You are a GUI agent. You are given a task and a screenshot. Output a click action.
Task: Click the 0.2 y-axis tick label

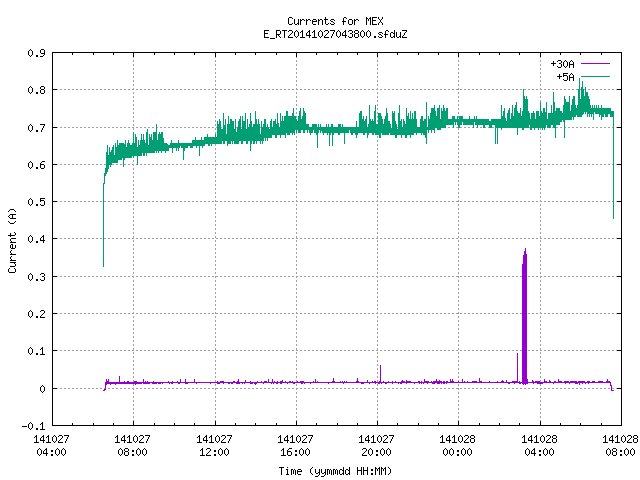[x=36, y=314]
